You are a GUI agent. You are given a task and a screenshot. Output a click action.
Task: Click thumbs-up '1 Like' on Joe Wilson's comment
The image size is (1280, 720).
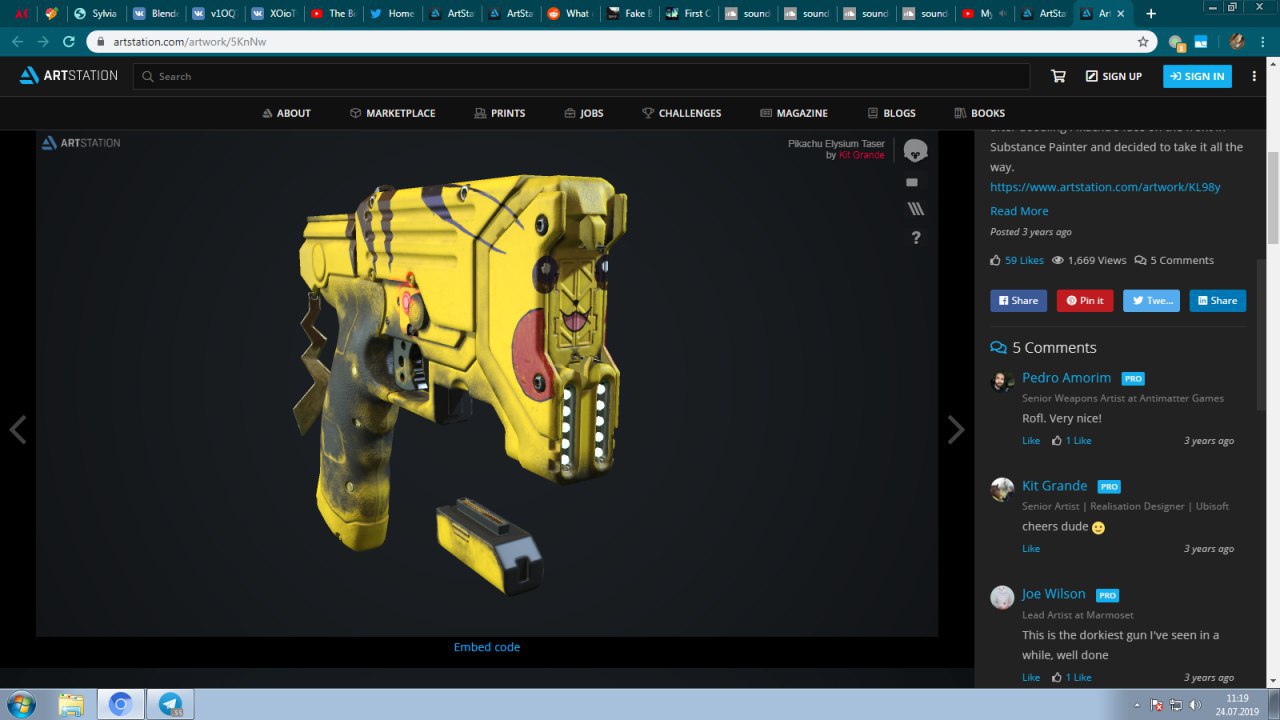(x=1071, y=677)
